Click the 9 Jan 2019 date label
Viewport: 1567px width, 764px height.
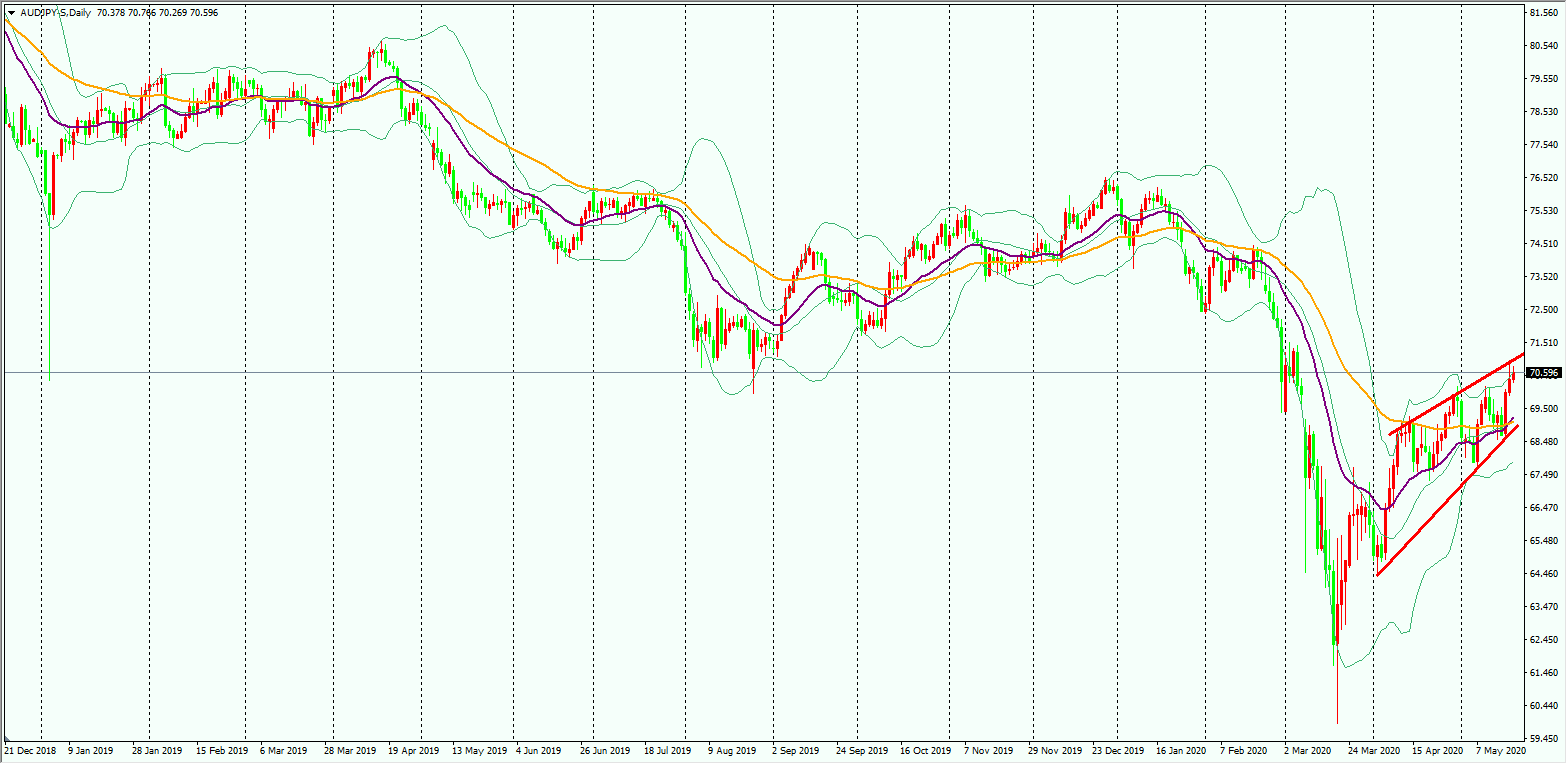click(90, 749)
